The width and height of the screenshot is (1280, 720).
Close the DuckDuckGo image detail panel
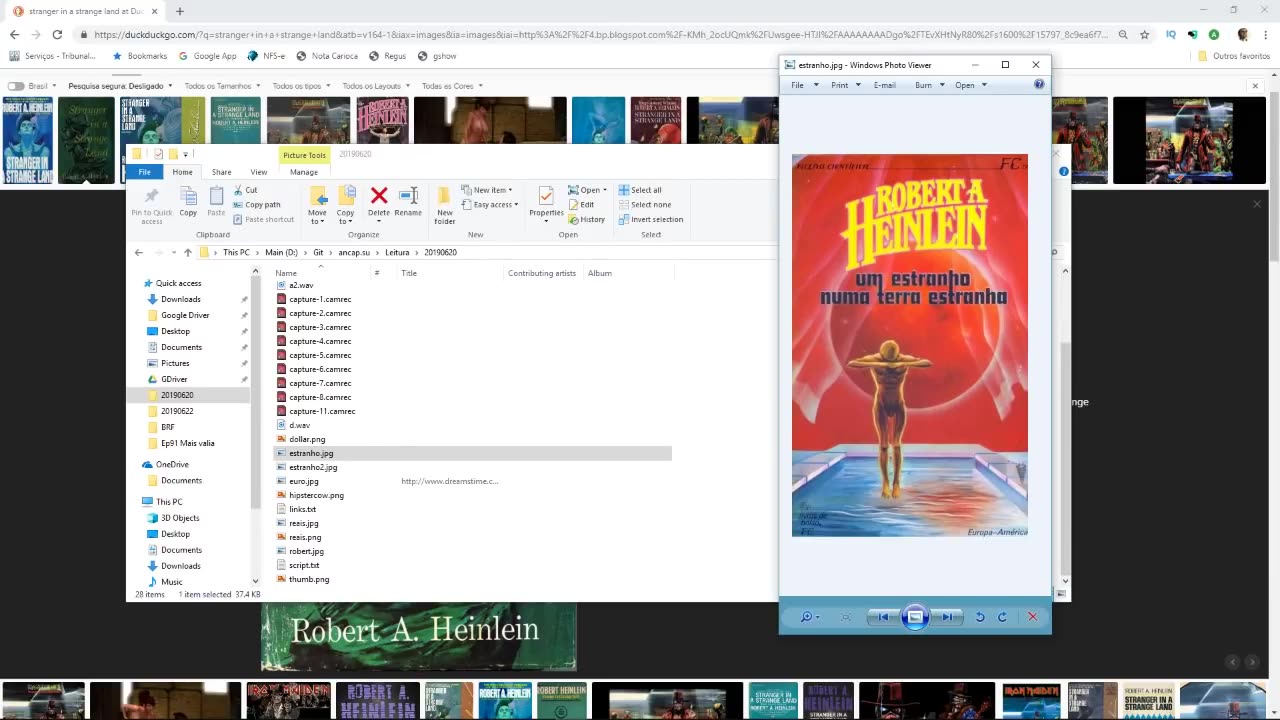click(1257, 204)
